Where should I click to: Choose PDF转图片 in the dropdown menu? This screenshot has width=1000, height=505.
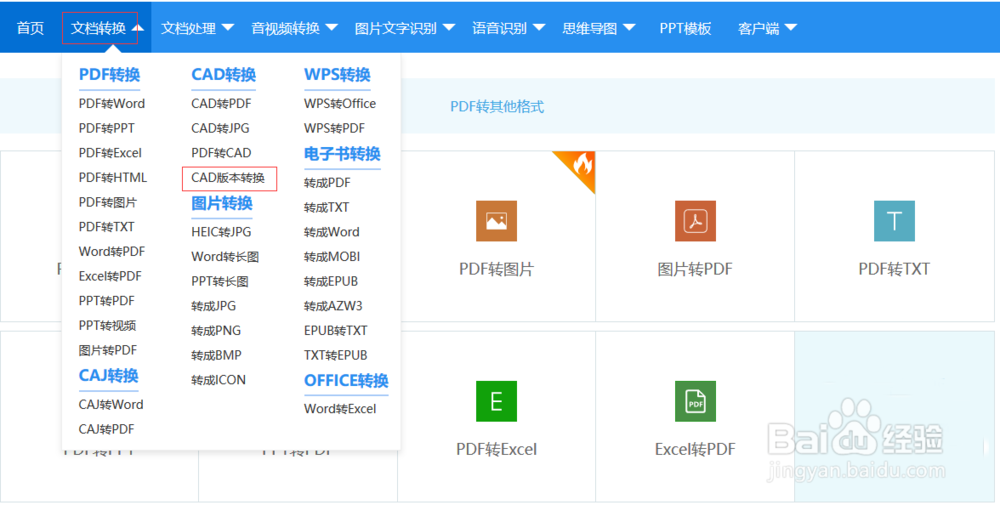pos(107,202)
